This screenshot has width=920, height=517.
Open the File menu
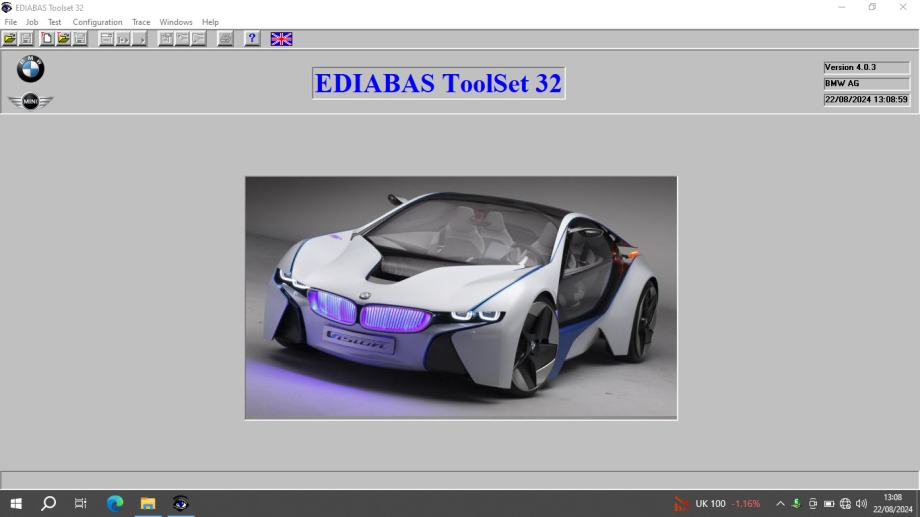(x=11, y=22)
